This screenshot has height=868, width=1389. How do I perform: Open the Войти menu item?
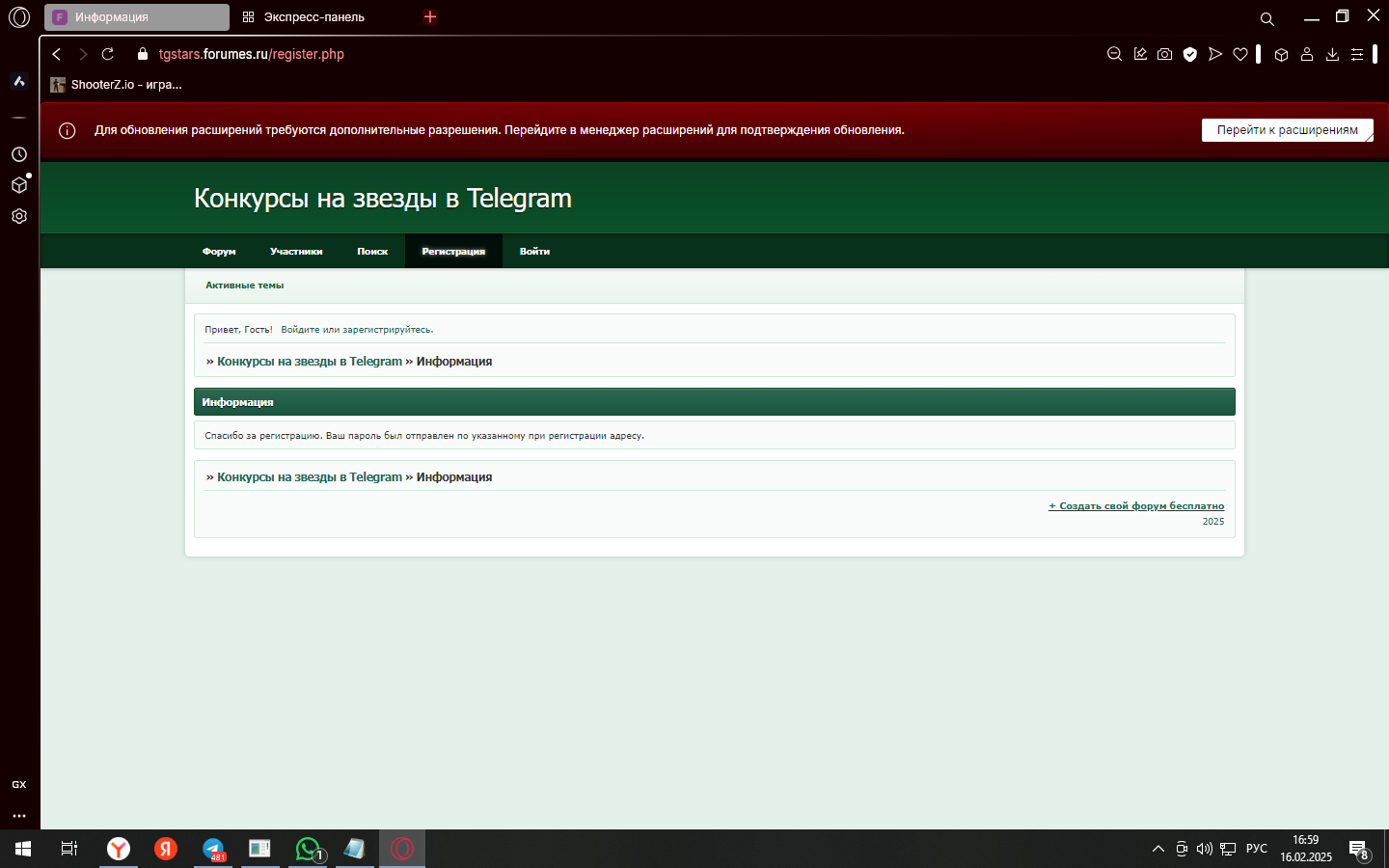click(x=534, y=251)
